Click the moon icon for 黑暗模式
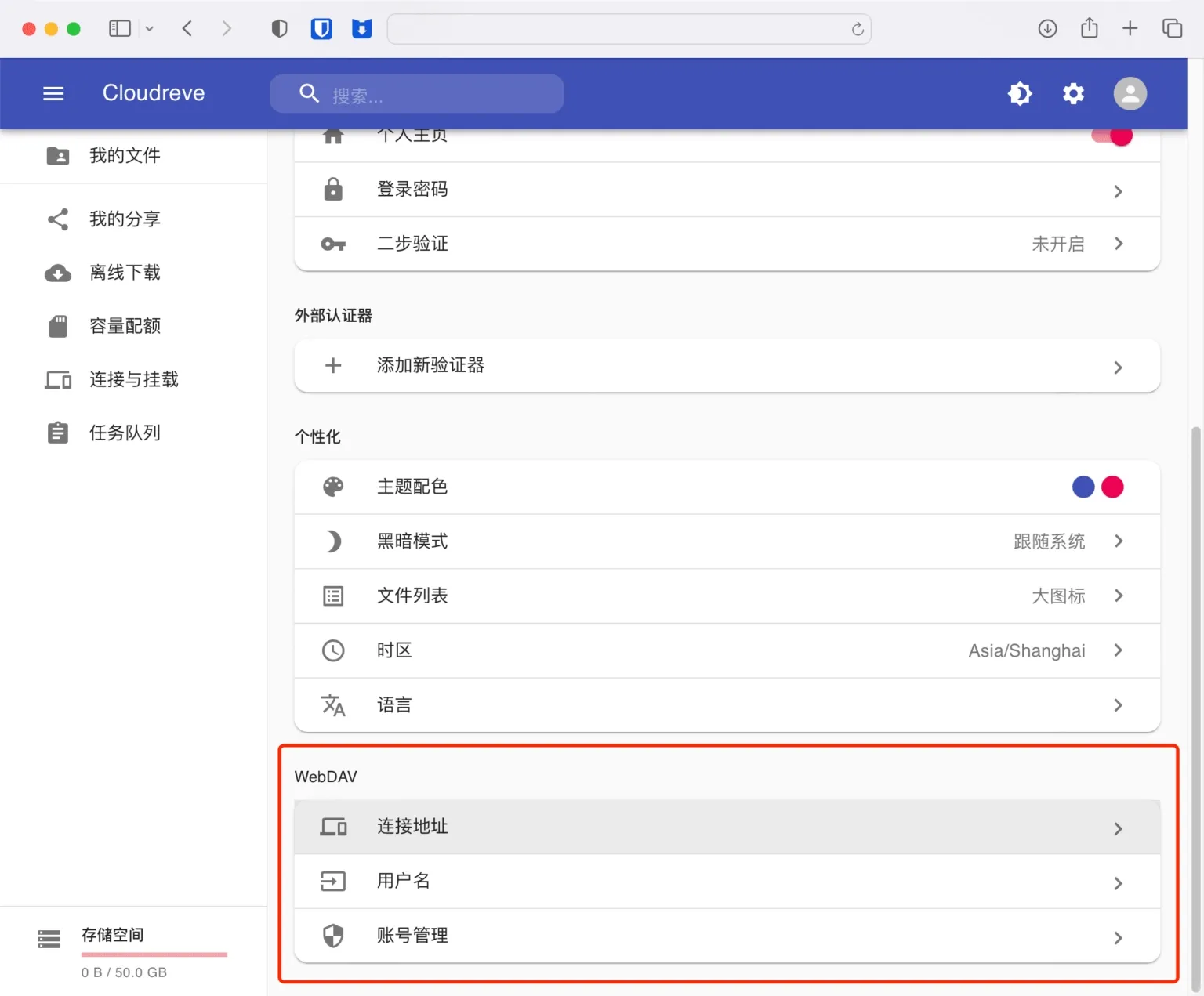The width and height of the screenshot is (1204, 996). pyautogui.click(x=333, y=541)
